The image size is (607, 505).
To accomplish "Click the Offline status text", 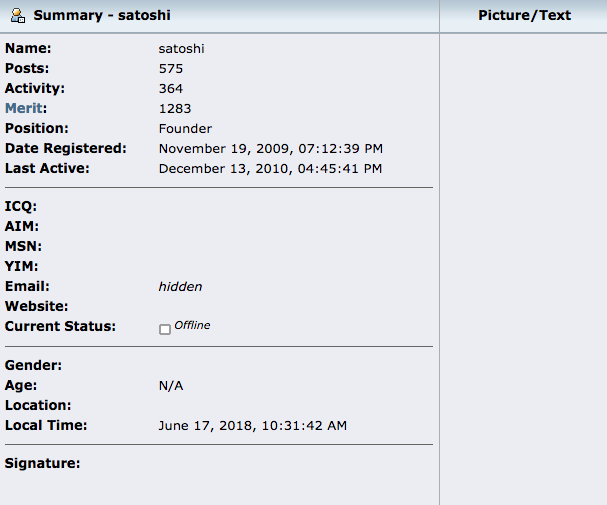I will 192,326.
